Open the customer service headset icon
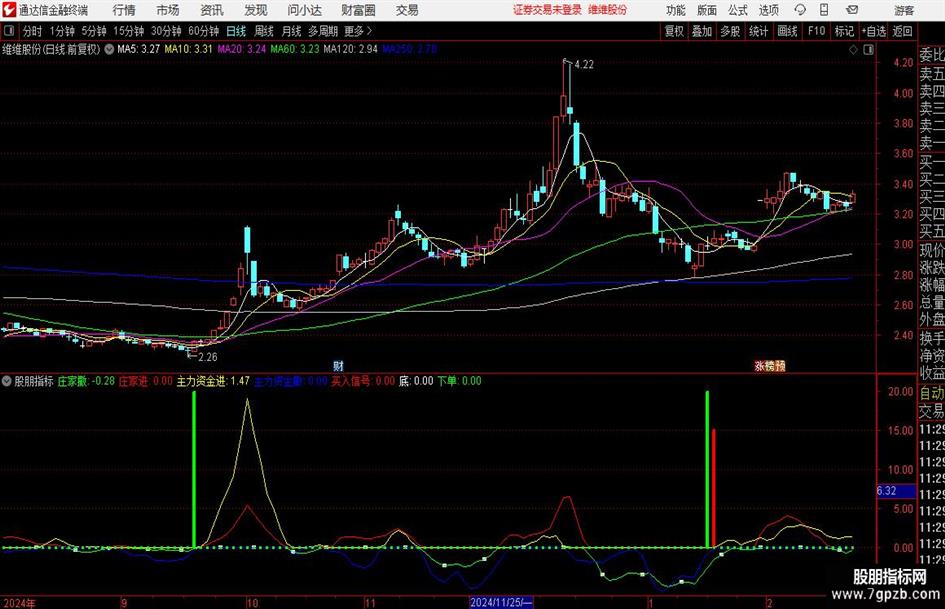 click(800, 10)
